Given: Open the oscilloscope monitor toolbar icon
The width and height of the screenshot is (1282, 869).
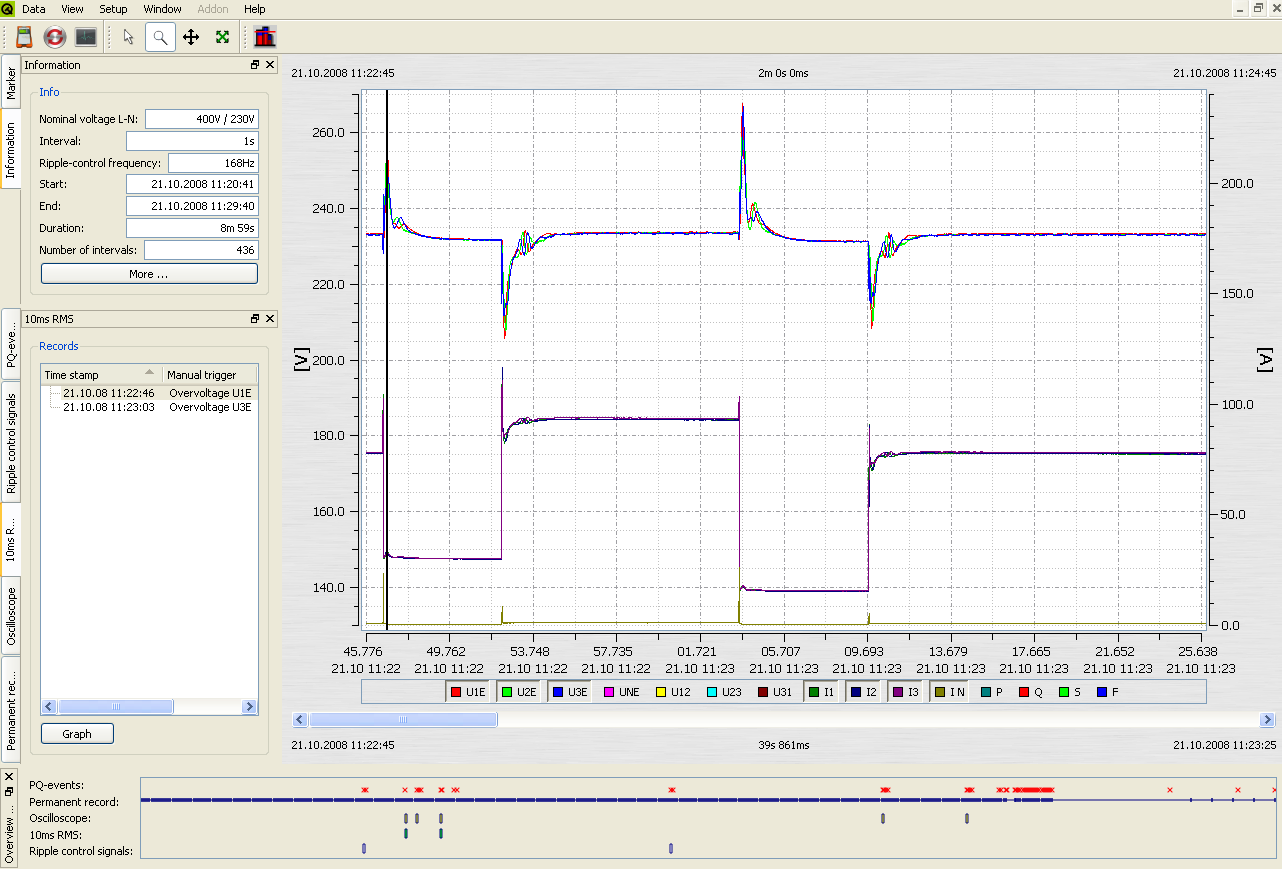Looking at the screenshot, I should pyautogui.click(x=86, y=37).
